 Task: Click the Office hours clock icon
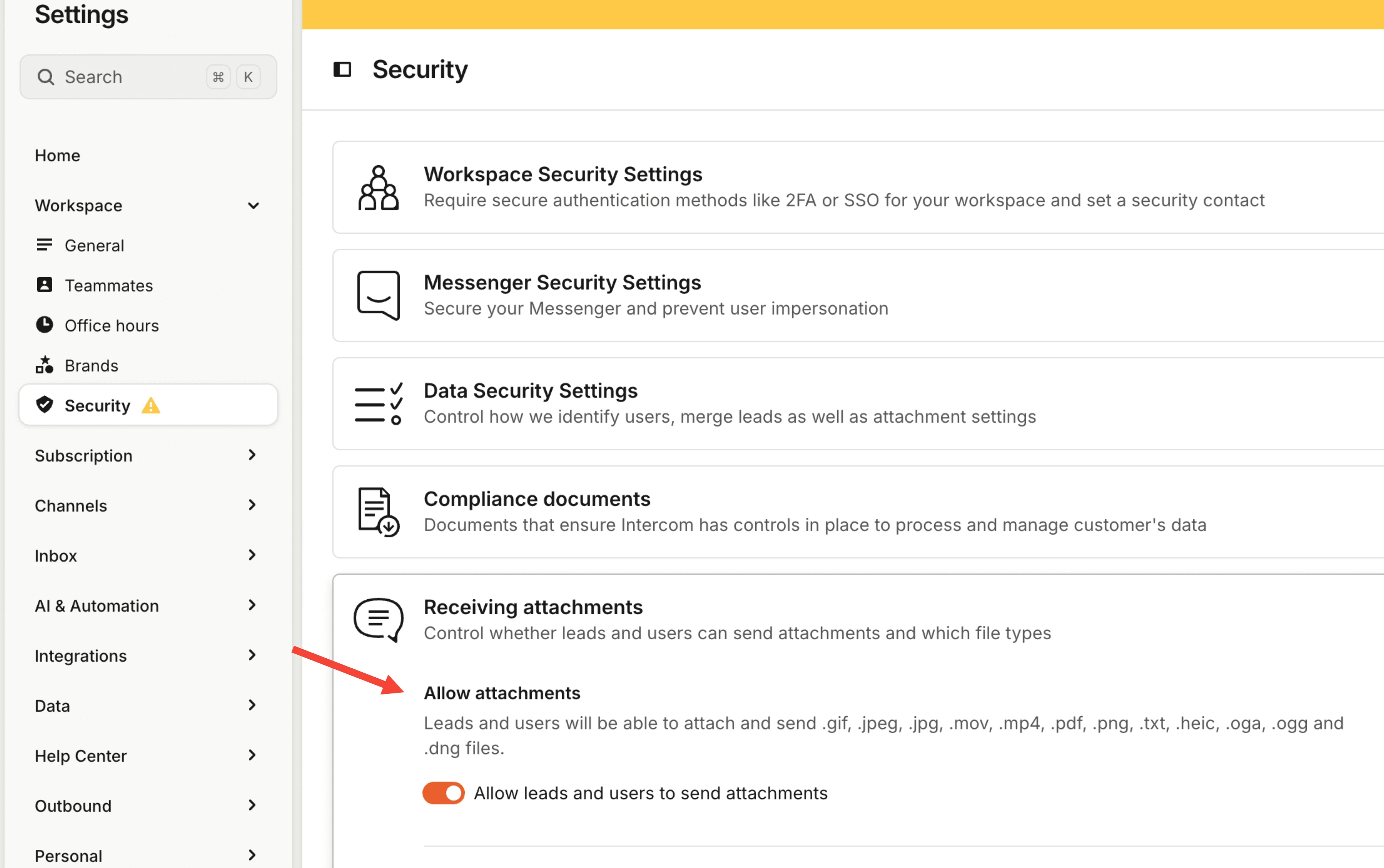tap(44, 325)
